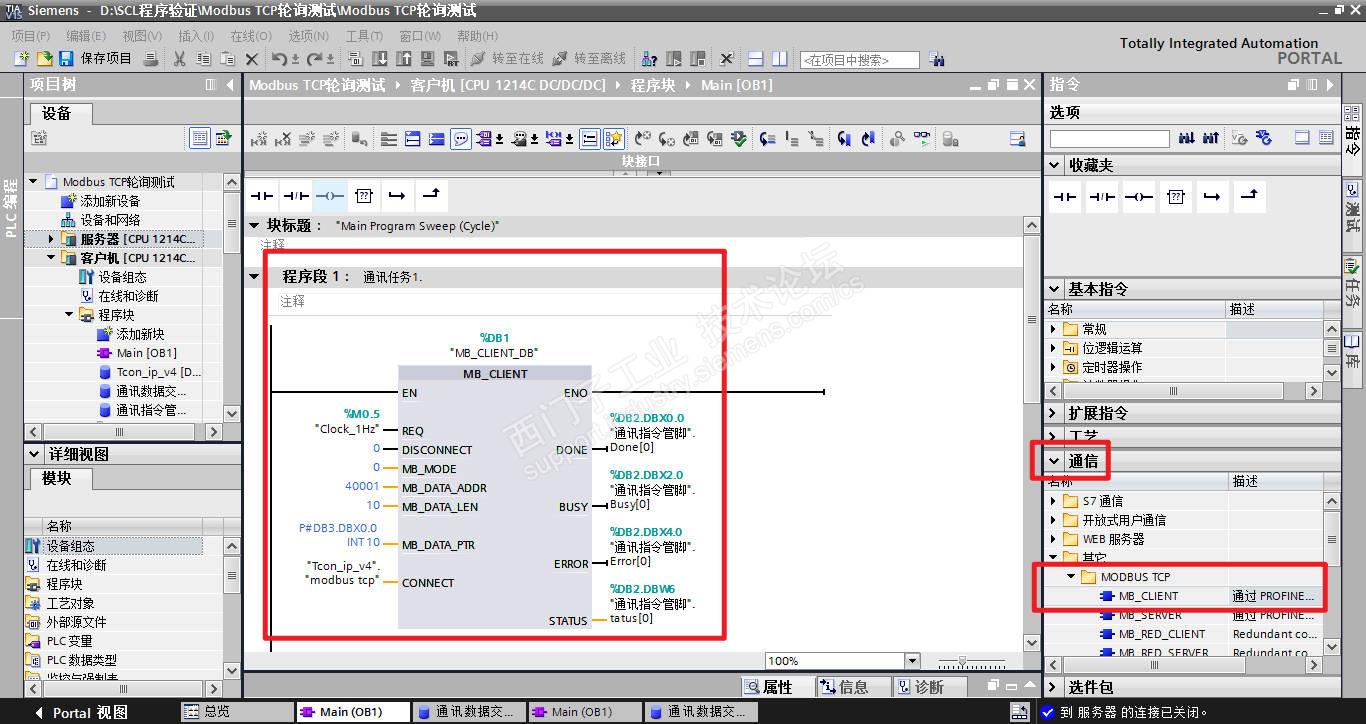Expand the 选件包 section
Screen dimensions: 1366x724
click(1054, 687)
